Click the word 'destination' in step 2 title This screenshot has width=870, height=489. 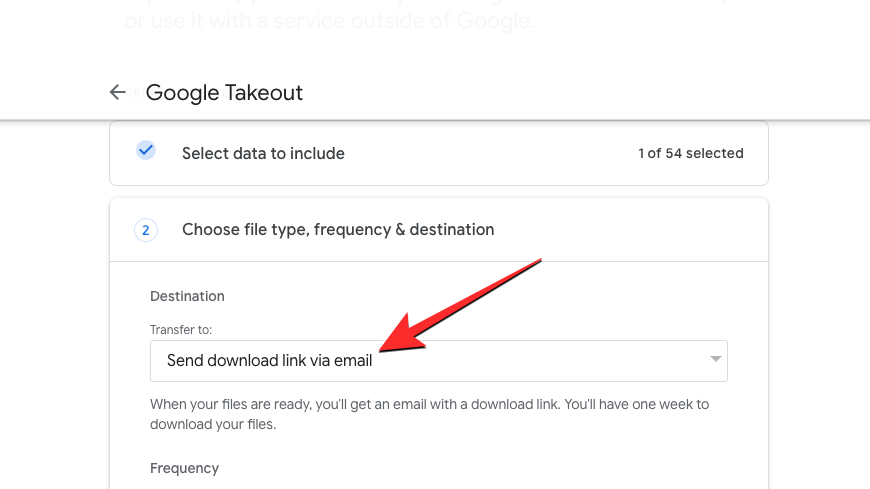452,230
